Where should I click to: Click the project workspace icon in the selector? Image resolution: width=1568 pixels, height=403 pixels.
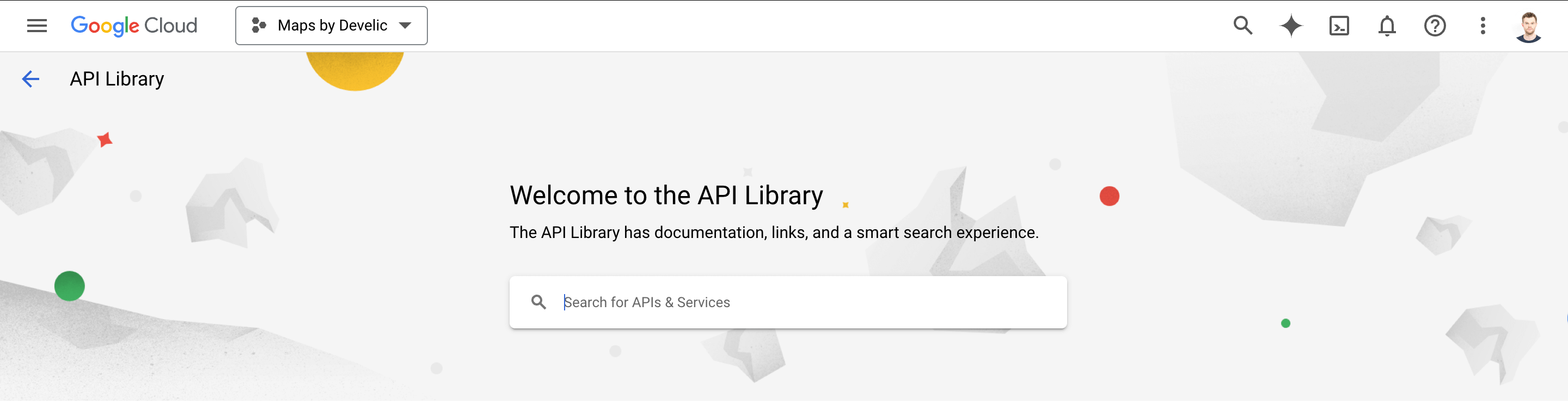click(259, 26)
